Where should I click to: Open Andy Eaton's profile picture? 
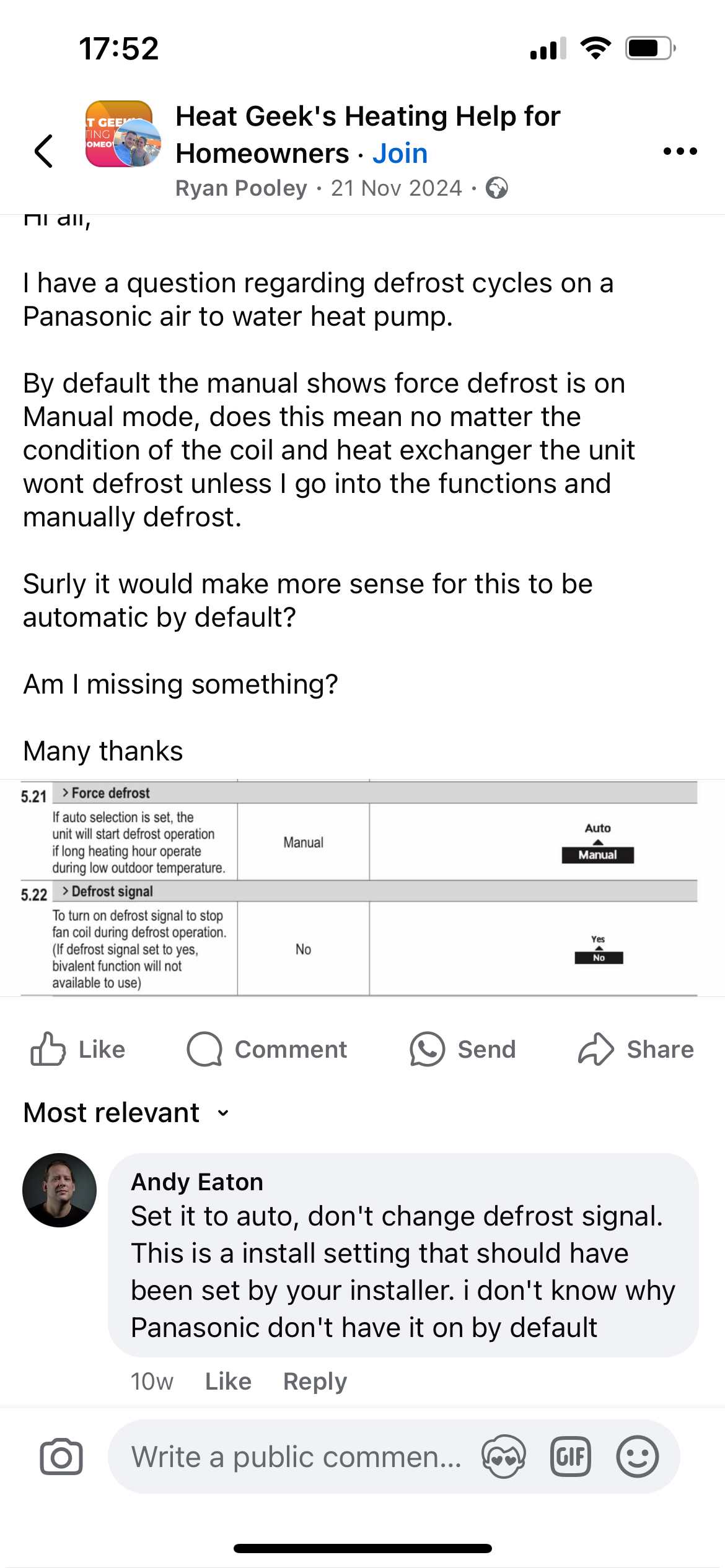pyautogui.click(x=59, y=1190)
